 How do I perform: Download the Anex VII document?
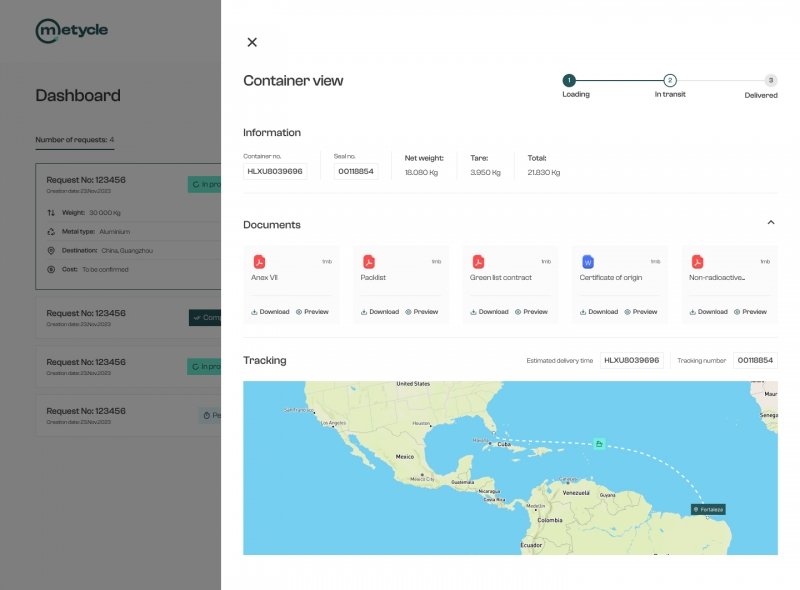270,312
